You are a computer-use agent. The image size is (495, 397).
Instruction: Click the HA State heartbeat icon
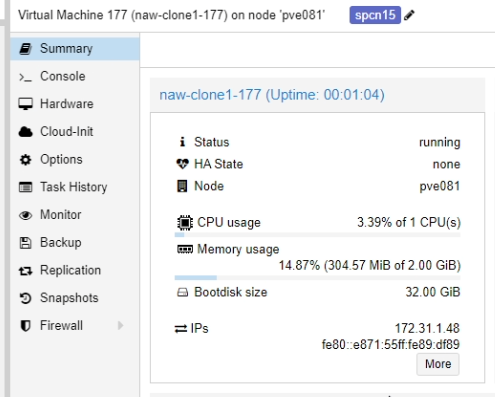(182, 164)
